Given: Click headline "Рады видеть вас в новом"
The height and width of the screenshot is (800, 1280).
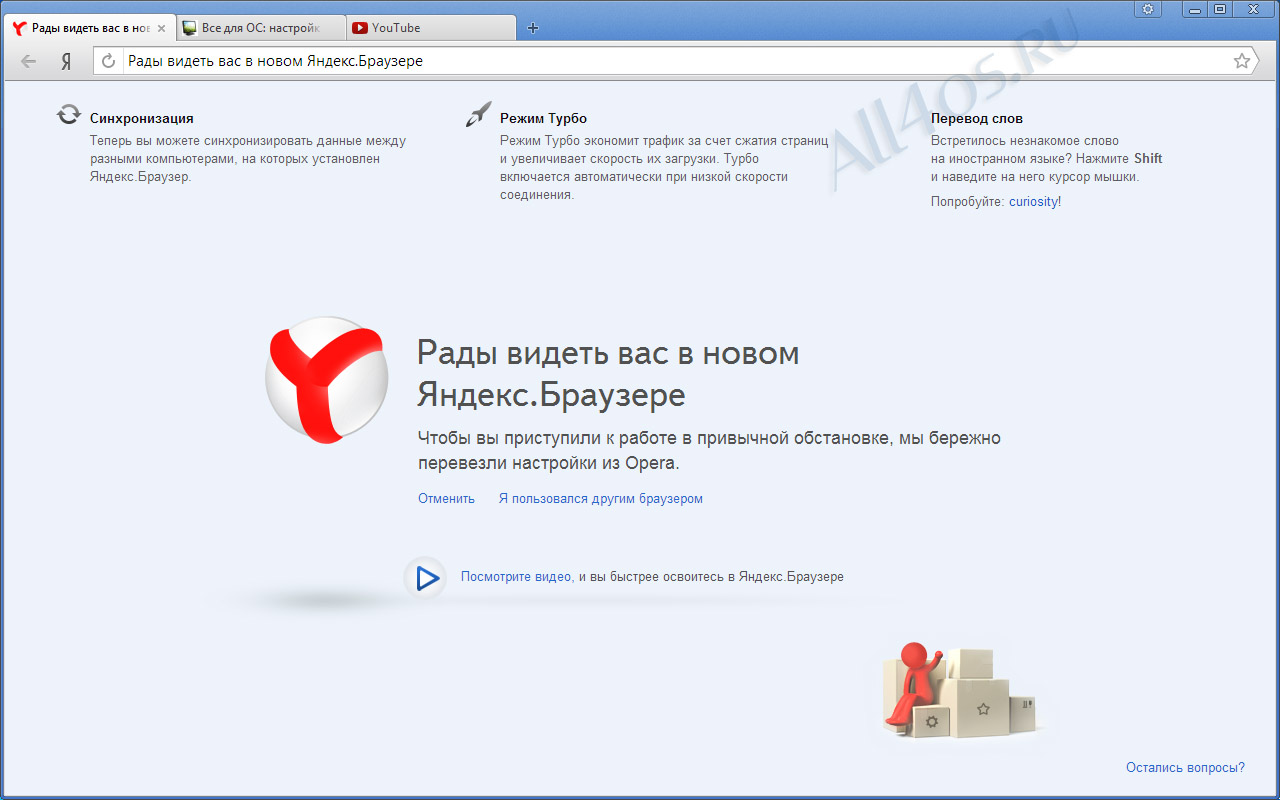Looking at the screenshot, I should 608,353.
